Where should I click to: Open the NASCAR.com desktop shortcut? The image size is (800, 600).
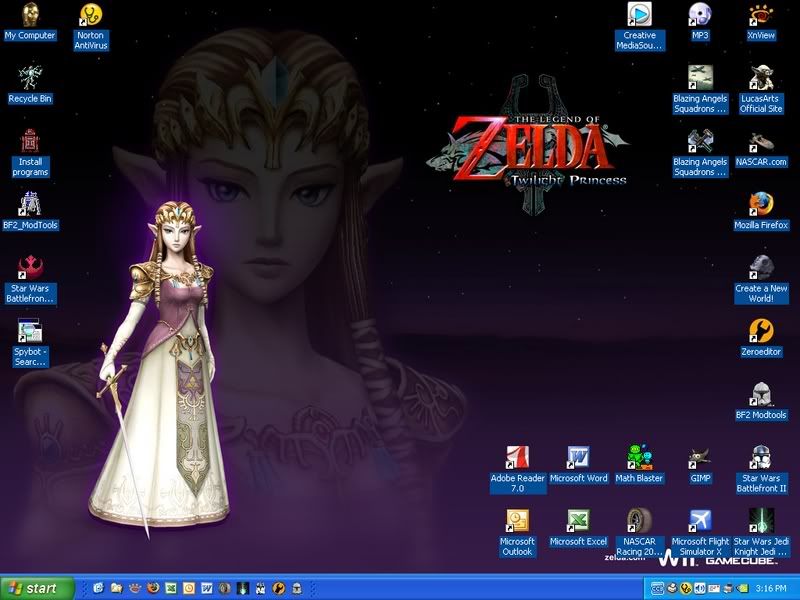pyautogui.click(x=761, y=148)
